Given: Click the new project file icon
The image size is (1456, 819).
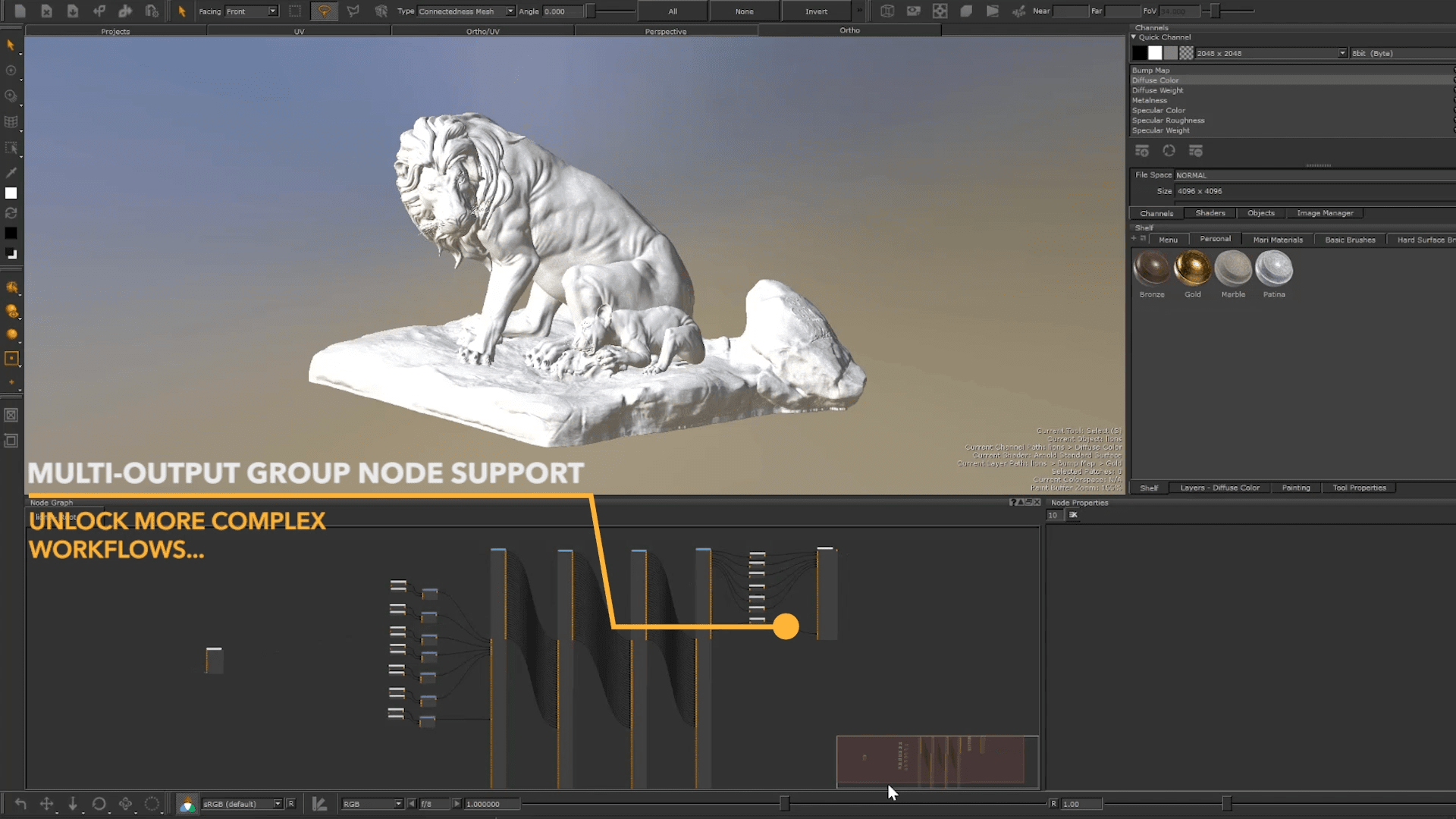Looking at the screenshot, I should point(20,11).
